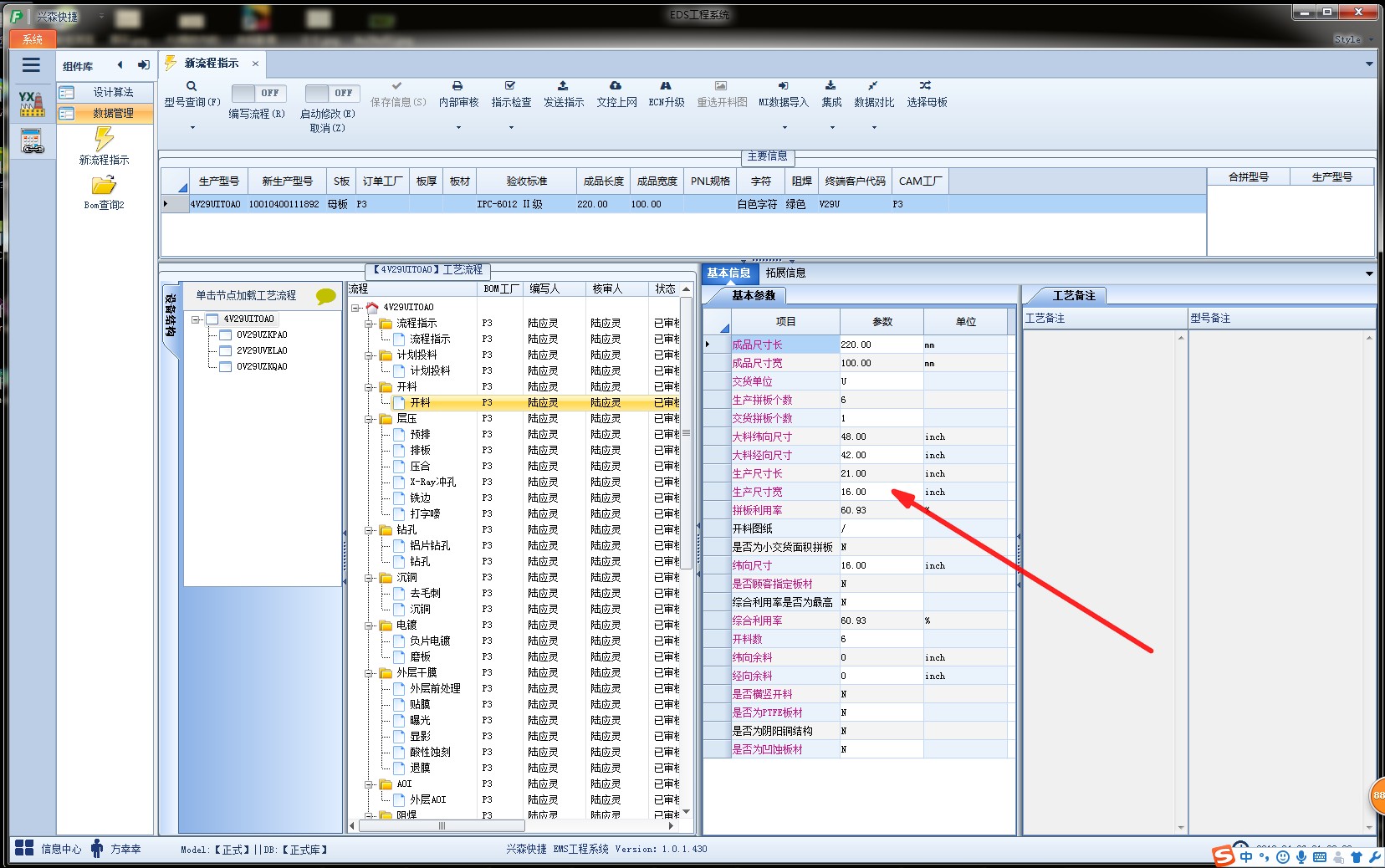Select the 压合 process node
The height and width of the screenshot is (868, 1385).
click(420, 467)
